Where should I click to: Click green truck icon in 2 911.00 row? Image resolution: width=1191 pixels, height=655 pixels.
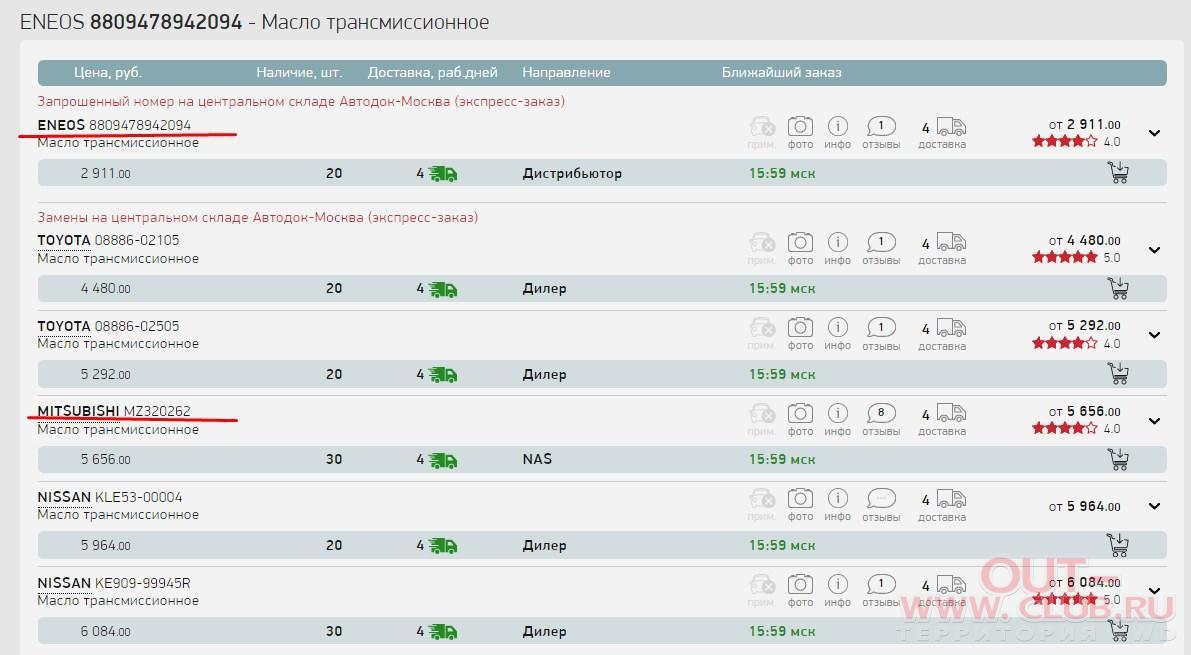(x=443, y=174)
